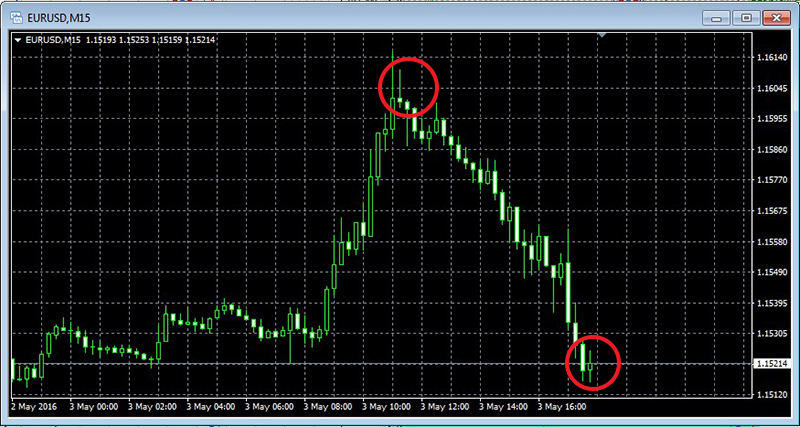Click the EURUSD,M15 window title text
This screenshot has height=427, width=800.
(x=57, y=18)
